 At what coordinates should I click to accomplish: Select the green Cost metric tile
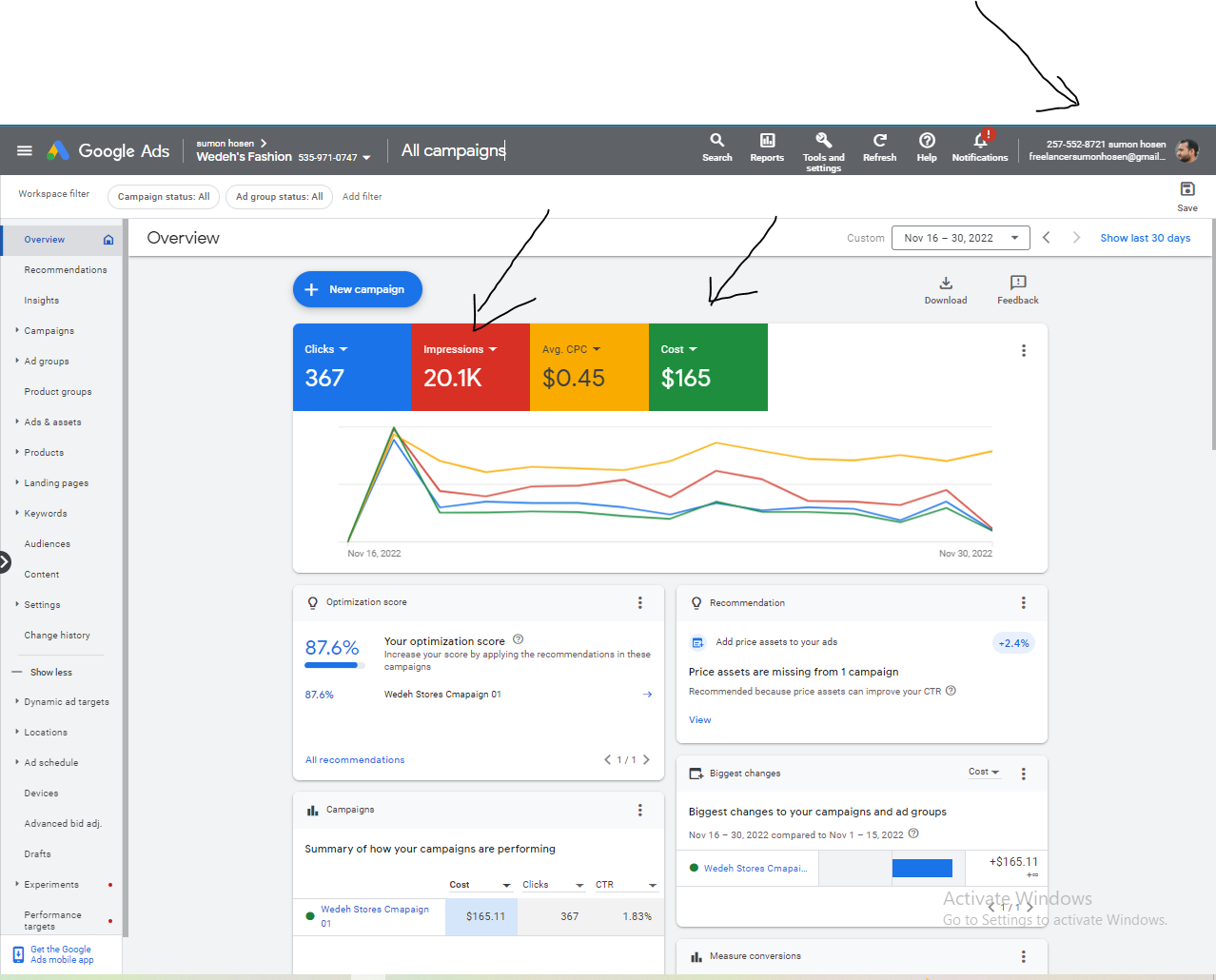point(708,367)
